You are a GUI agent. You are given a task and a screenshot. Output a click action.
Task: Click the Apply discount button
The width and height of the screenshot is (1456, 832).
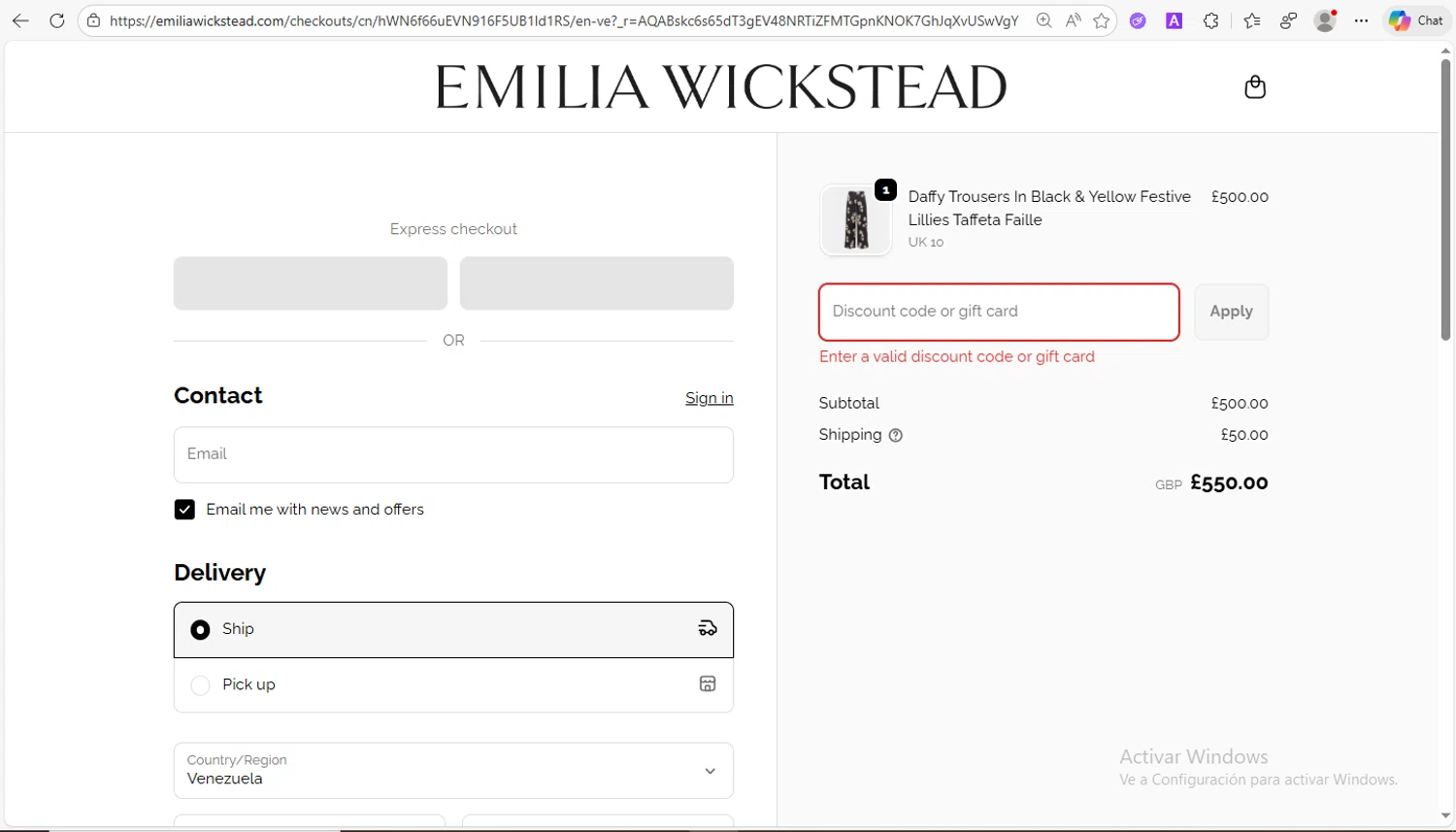1231,312
